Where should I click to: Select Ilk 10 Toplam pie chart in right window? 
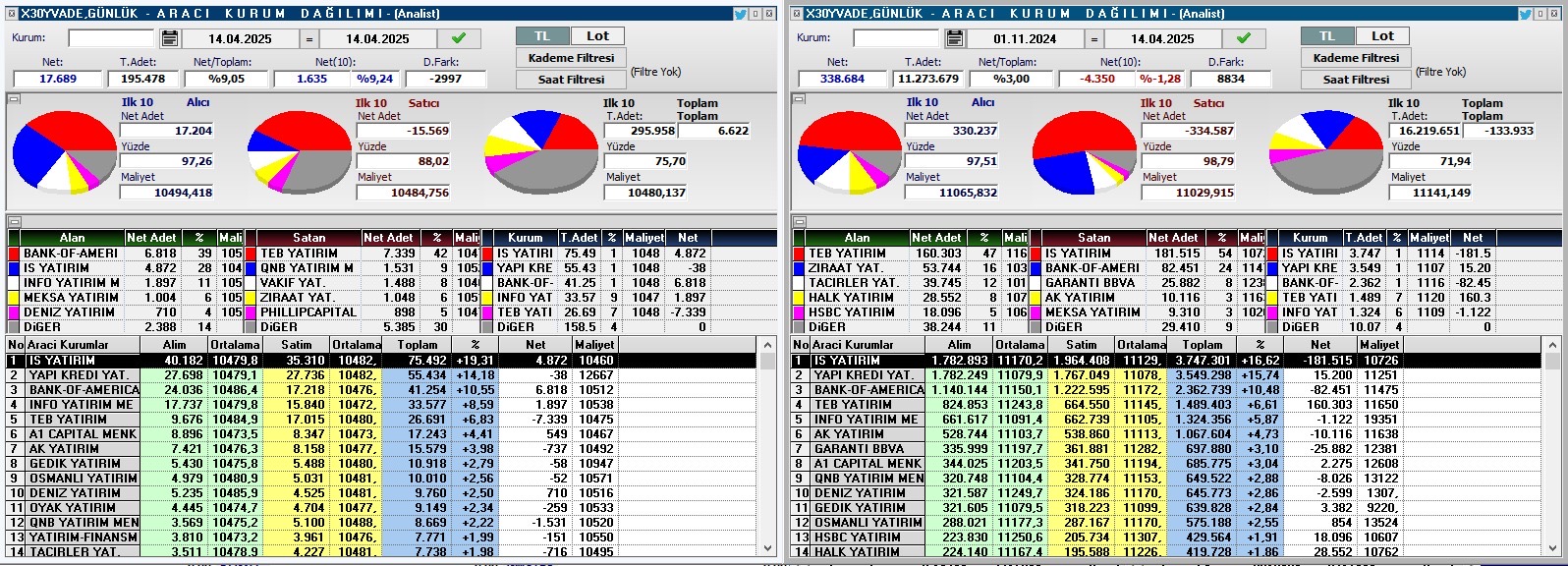[1326, 152]
